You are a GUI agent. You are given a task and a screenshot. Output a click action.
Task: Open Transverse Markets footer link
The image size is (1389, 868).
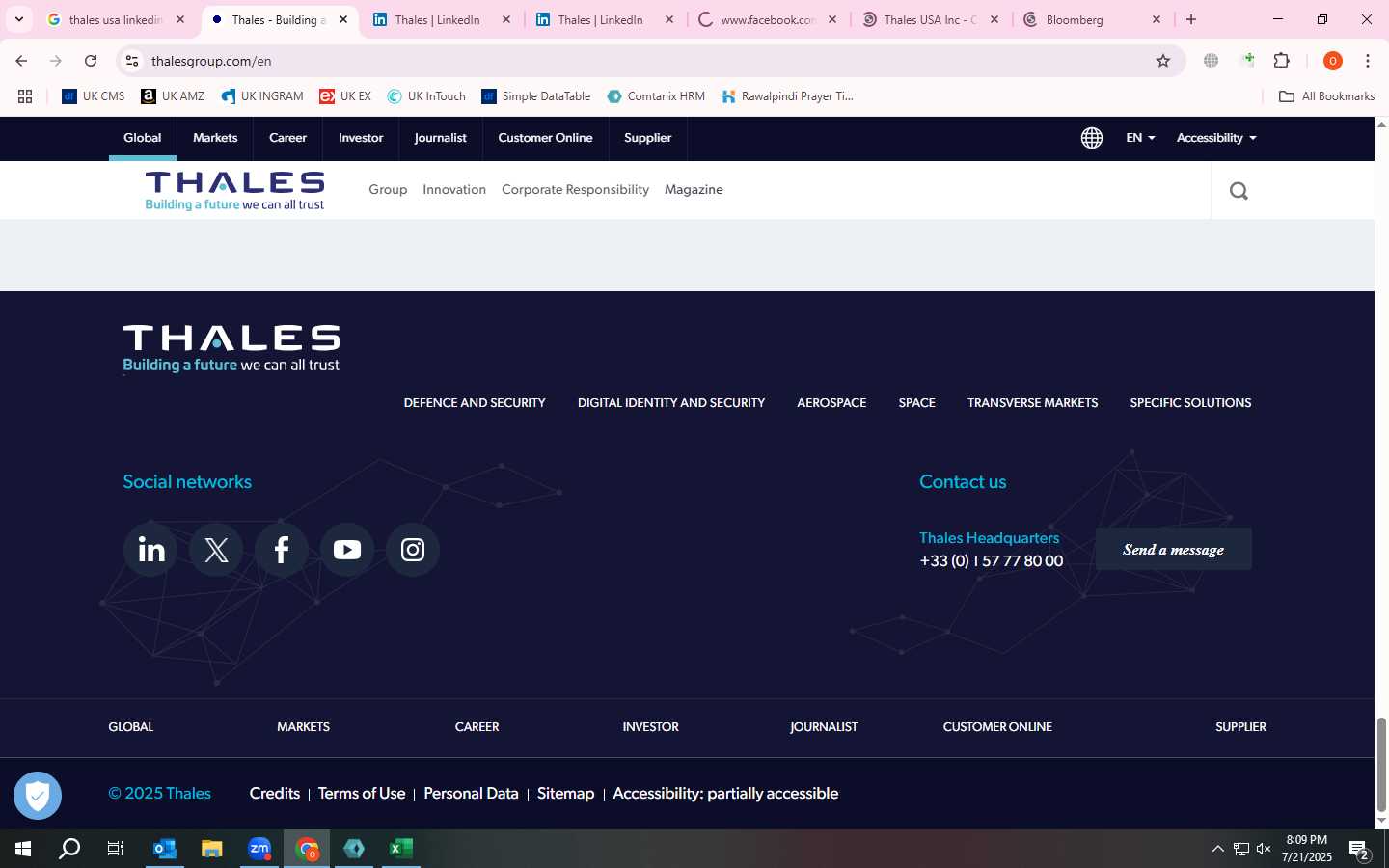pos(1032,403)
